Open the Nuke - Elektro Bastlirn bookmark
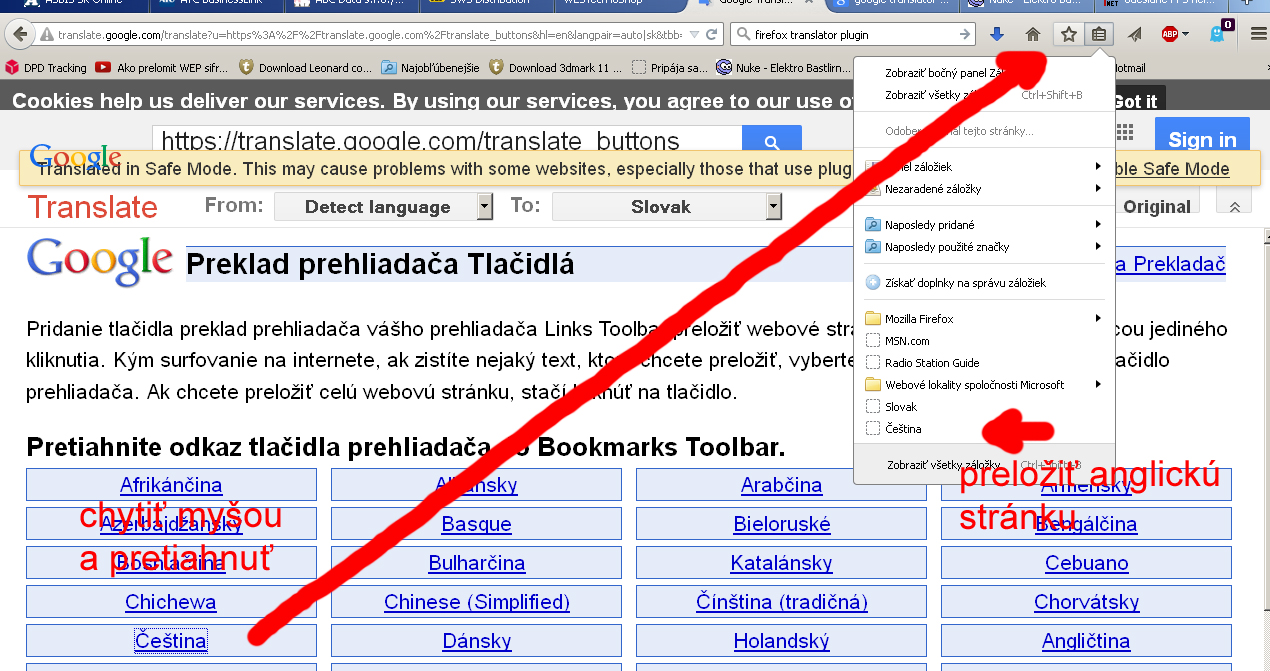 click(786, 68)
